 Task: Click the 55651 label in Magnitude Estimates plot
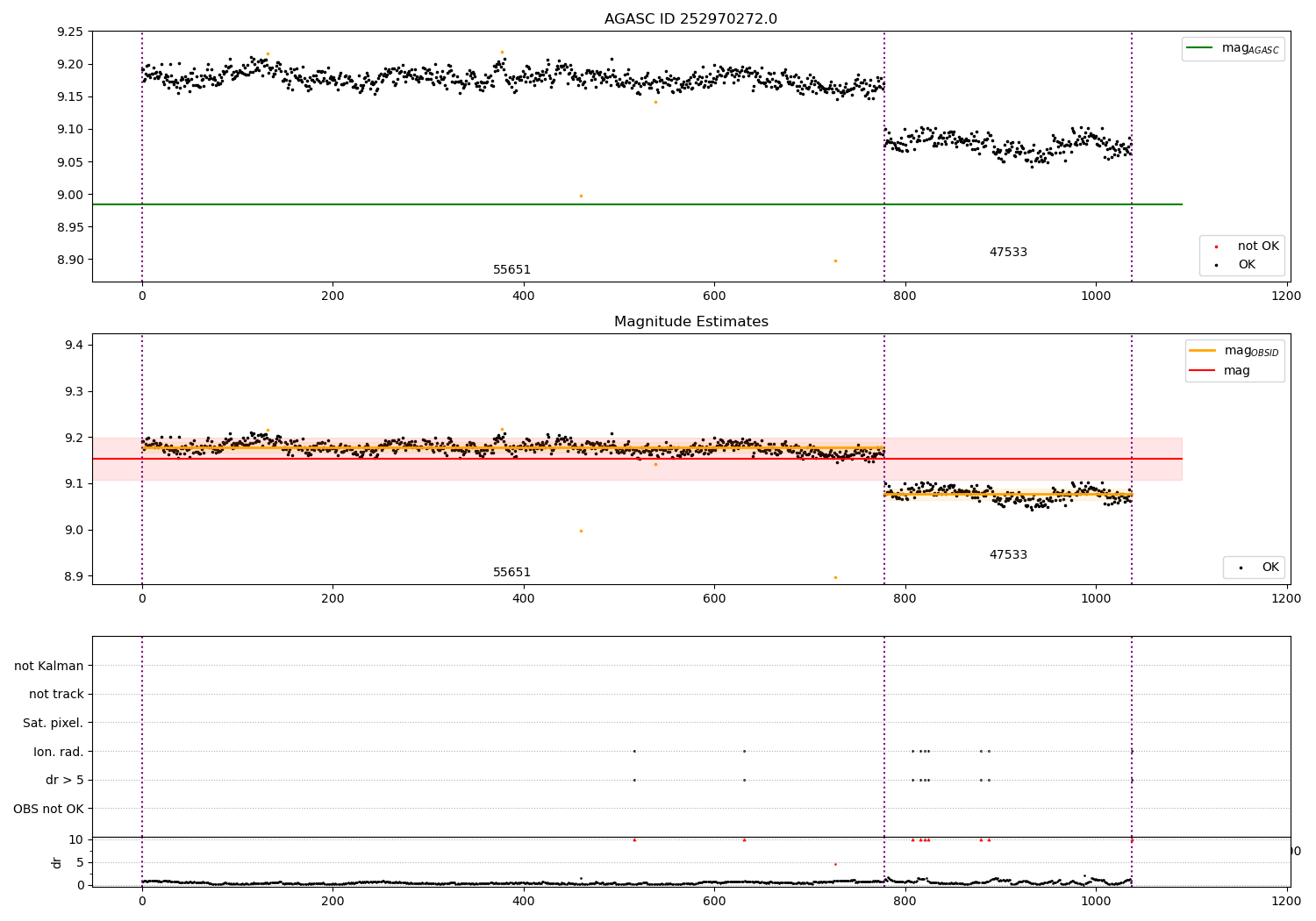(511, 573)
